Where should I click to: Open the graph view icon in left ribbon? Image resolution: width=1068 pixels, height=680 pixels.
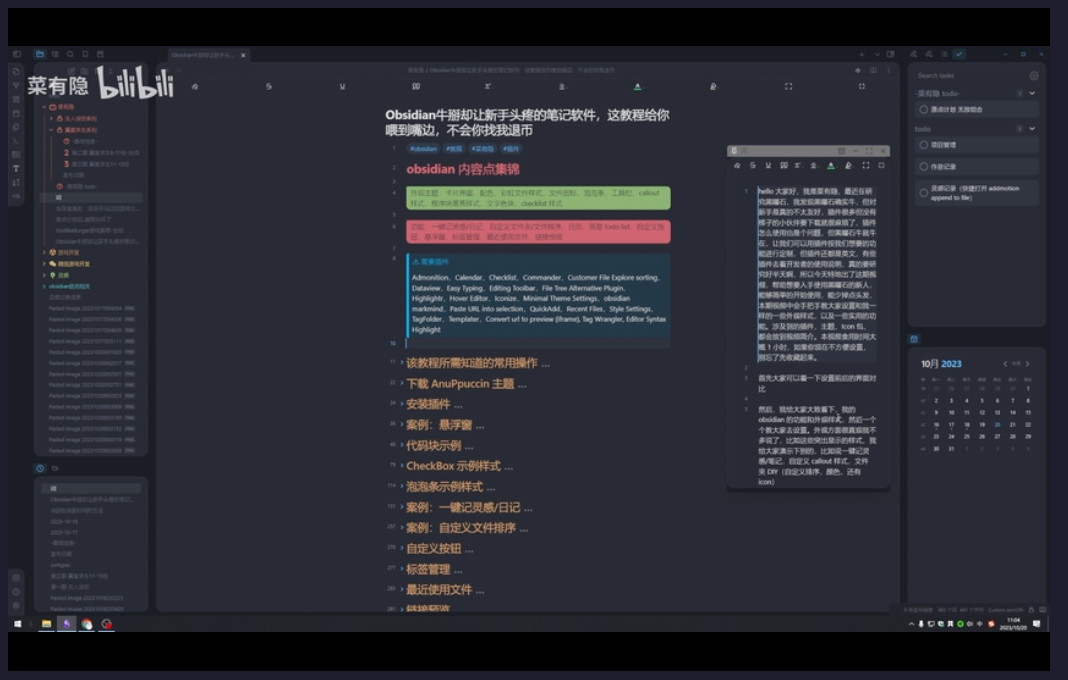[16, 85]
